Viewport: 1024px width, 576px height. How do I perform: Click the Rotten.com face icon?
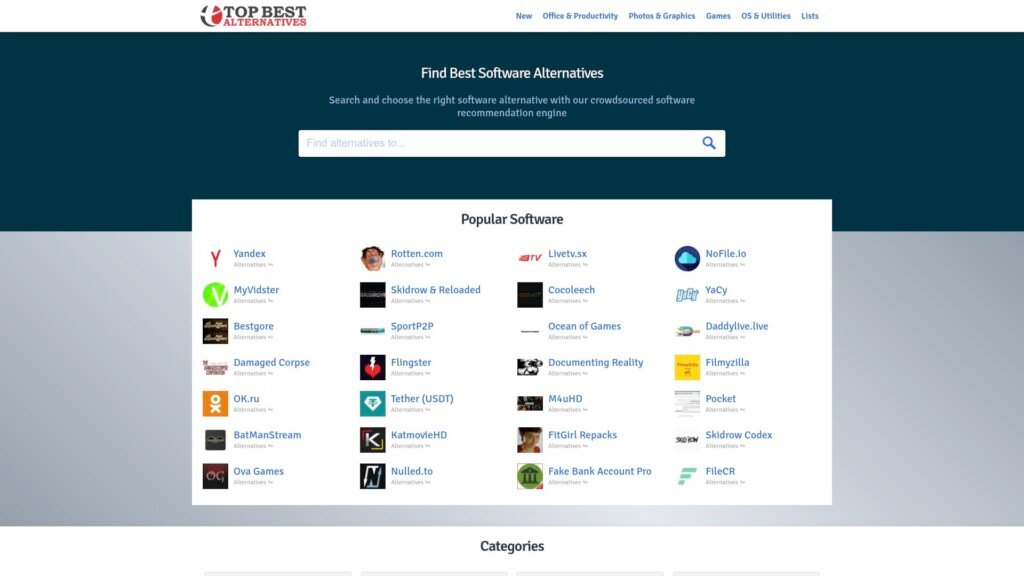point(373,259)
